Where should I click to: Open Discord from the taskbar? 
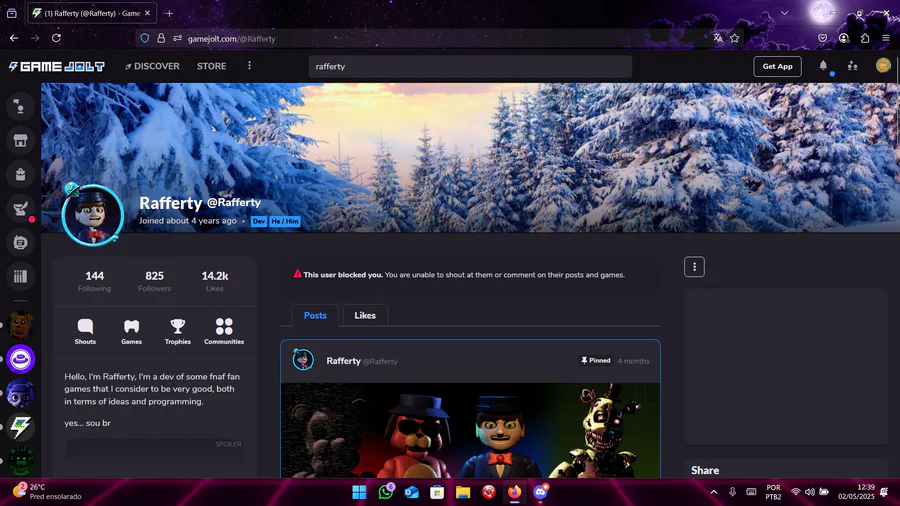pyautogui.click(x=541, y=492)
